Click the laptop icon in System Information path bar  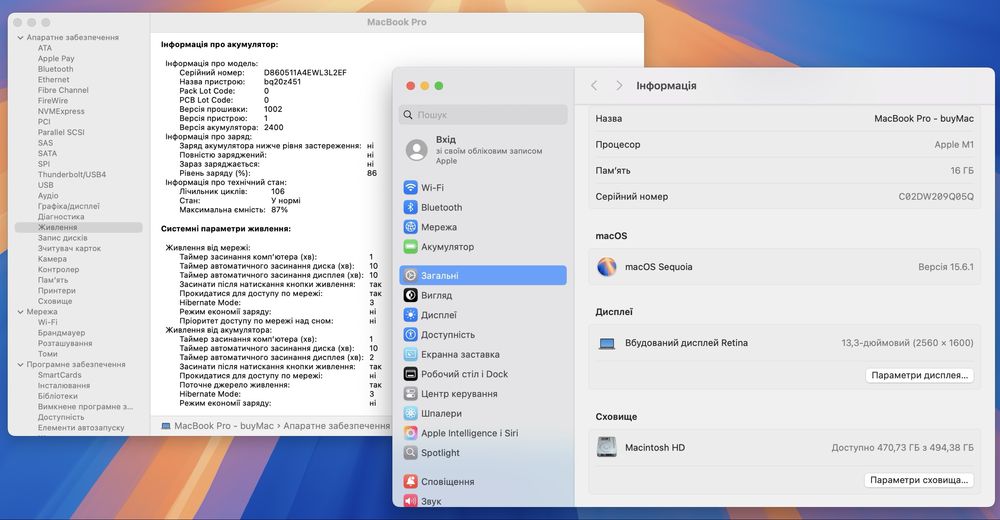click(166, 426)
